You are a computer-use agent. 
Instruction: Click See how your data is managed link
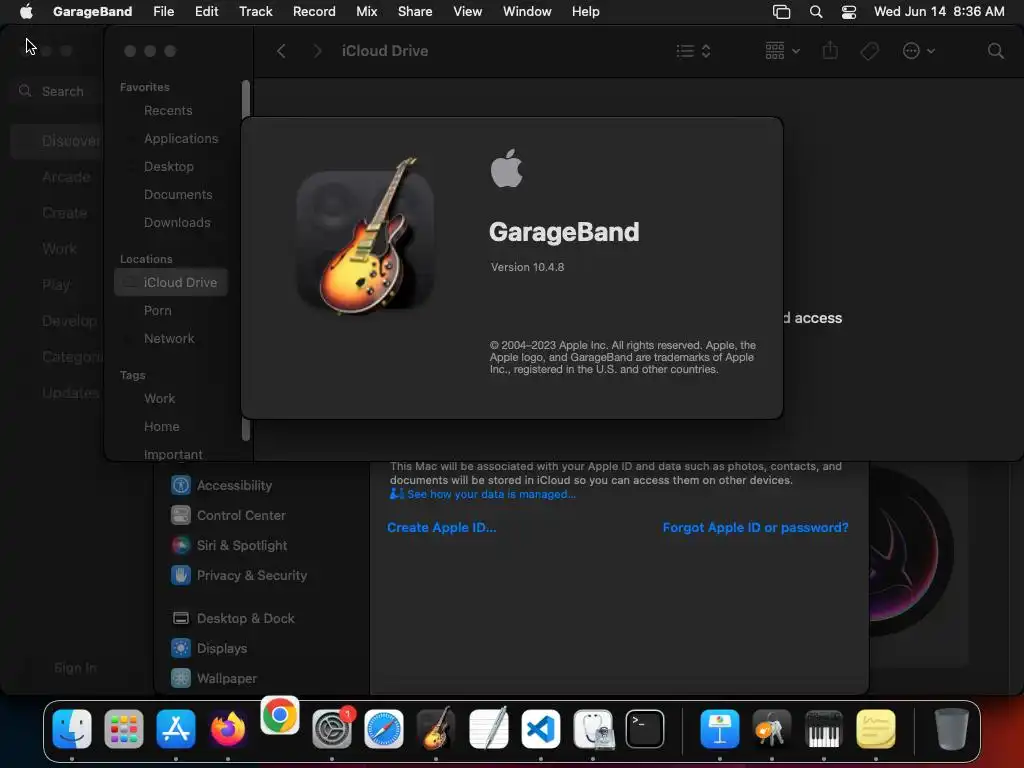coord(491,494)
